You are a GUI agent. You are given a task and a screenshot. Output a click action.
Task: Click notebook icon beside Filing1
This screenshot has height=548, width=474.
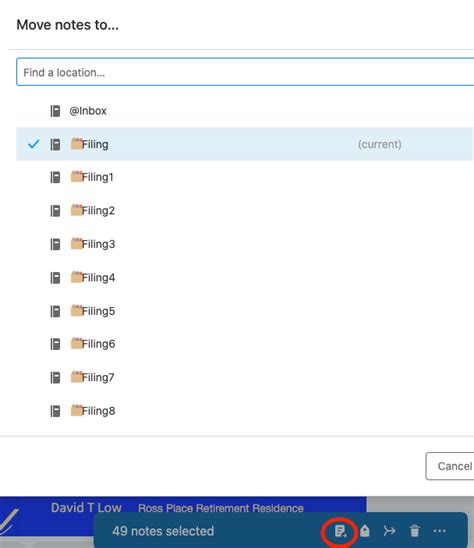55,177
